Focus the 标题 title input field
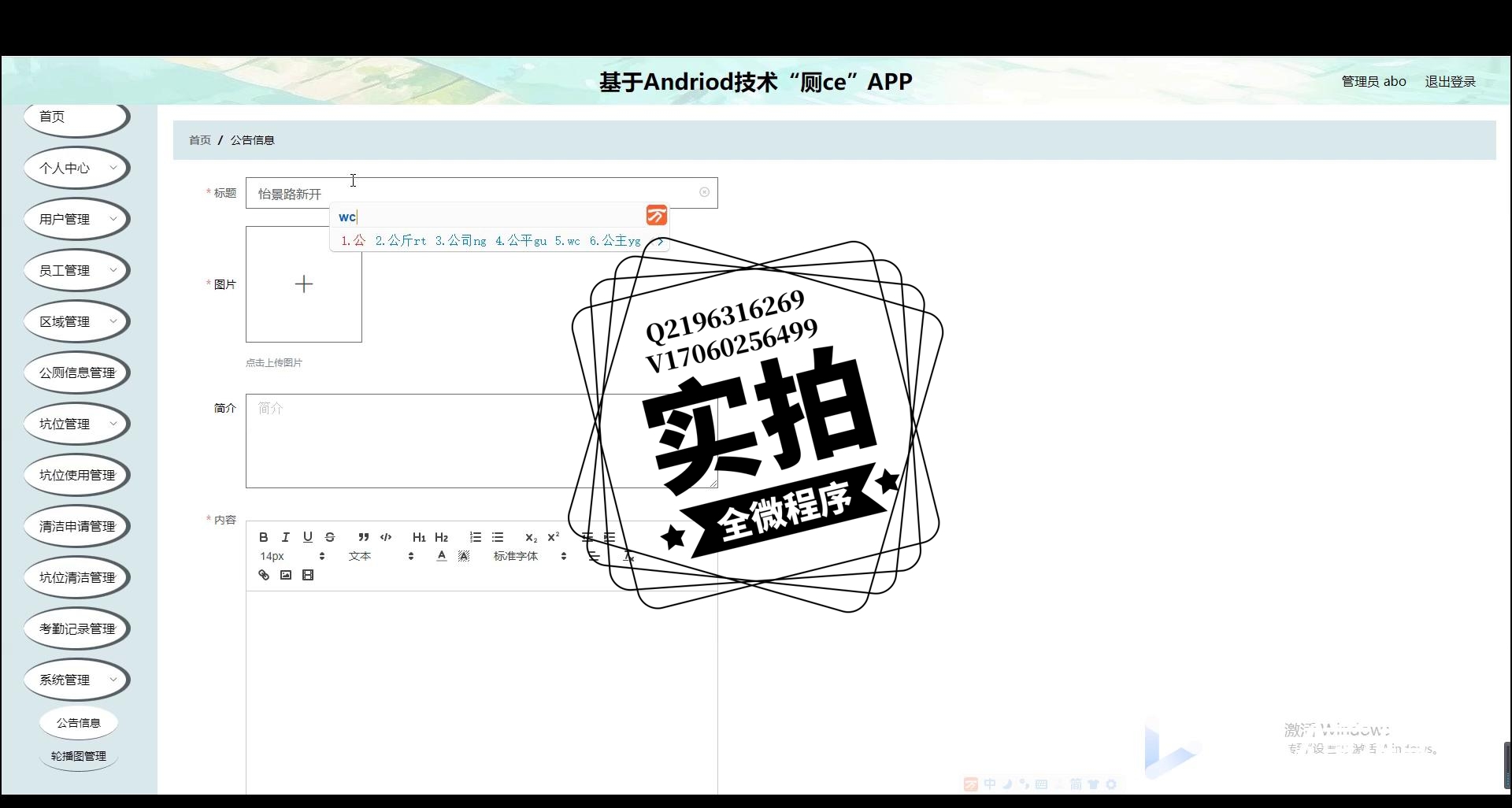The width and height of the screenshot is (1512, 808). coord(481,193)
